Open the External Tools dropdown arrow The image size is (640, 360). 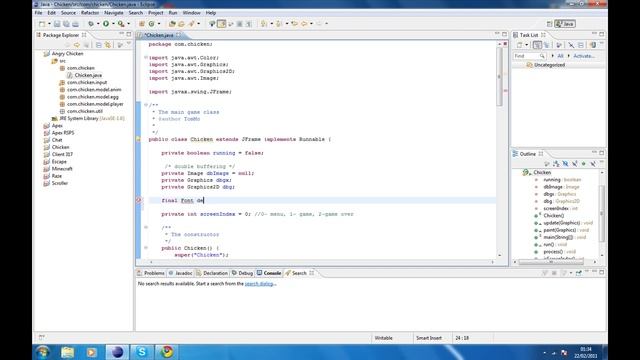click(128, 24)
